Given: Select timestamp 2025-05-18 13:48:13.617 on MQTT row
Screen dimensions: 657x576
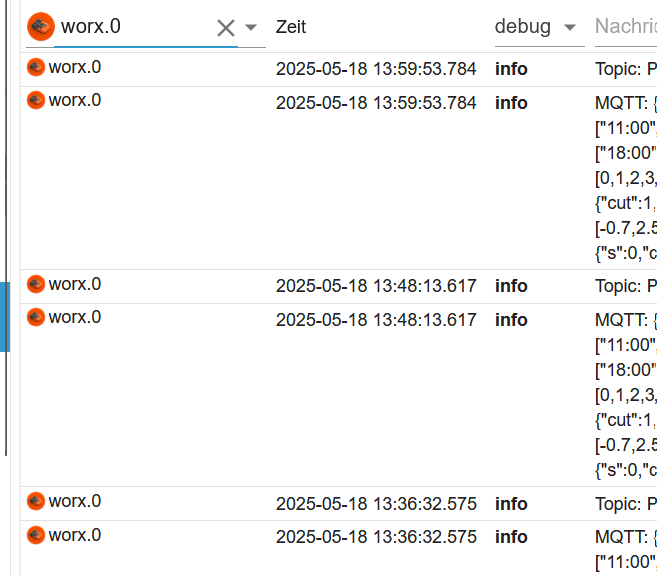Looking at the screenshot, I should [x=376, y=320].
